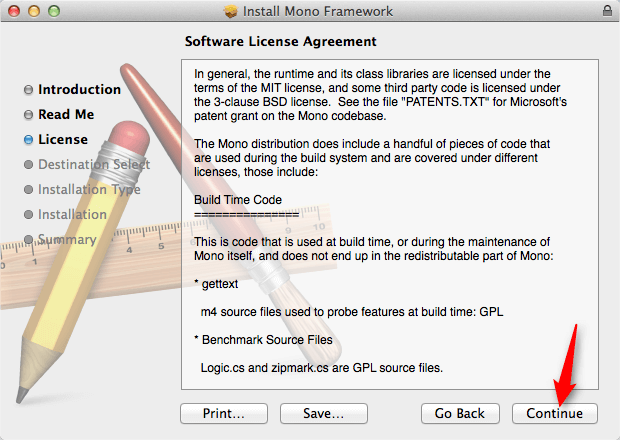The width and height of the screenshot is (620, 440).
Task: Zoom the window with green button
Action: [54, 11]
